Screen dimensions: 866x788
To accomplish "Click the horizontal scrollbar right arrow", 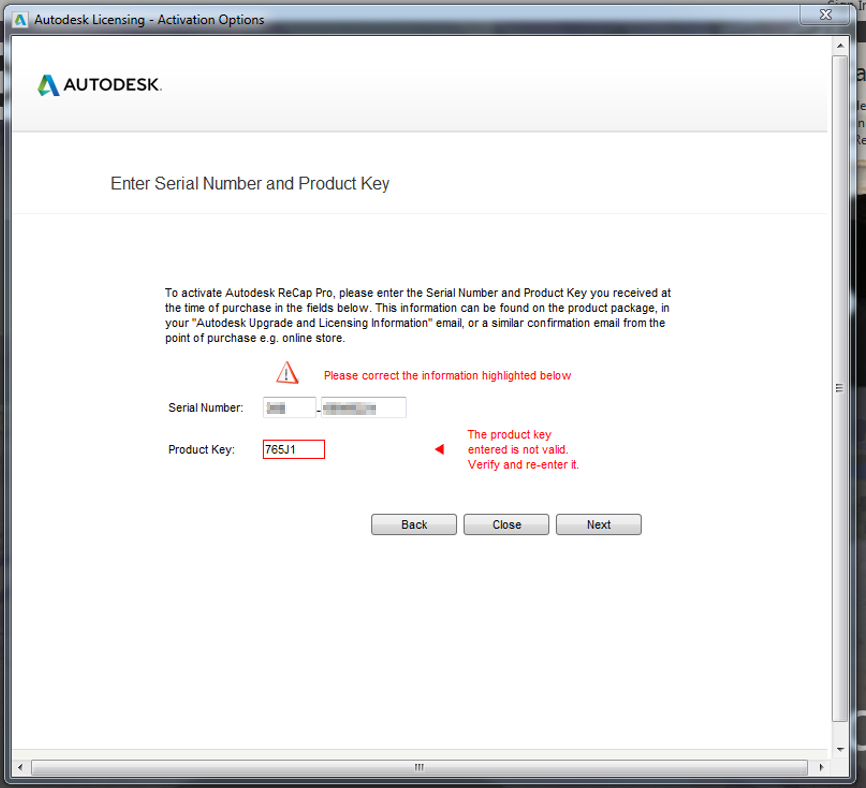I will pyautogui.click(x=821, y=767).
